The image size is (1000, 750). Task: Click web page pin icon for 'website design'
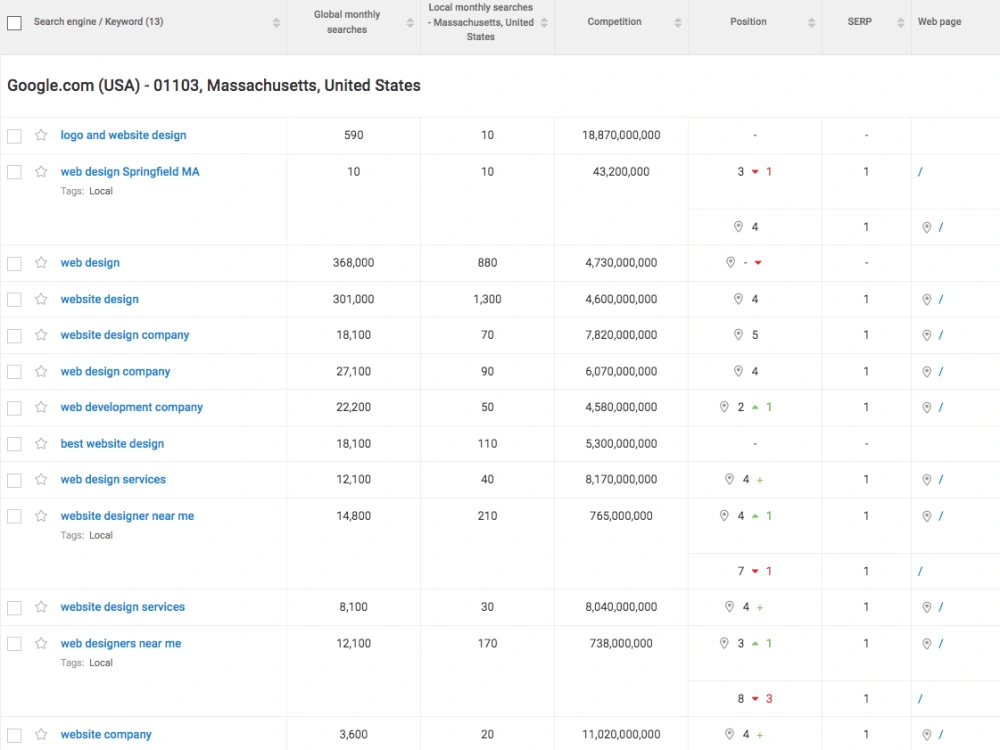pyautogui.click(x=927, y=300)
